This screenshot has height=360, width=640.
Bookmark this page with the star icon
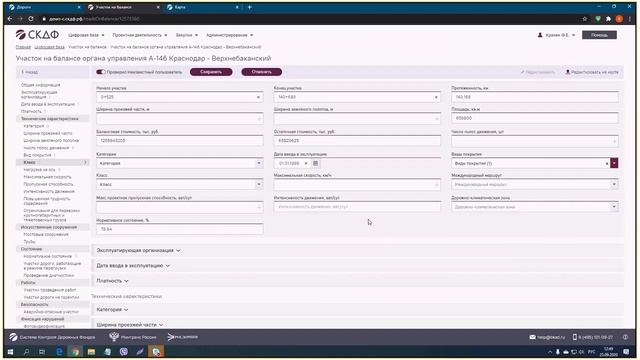pyautogui.click(x=584, y=19)
